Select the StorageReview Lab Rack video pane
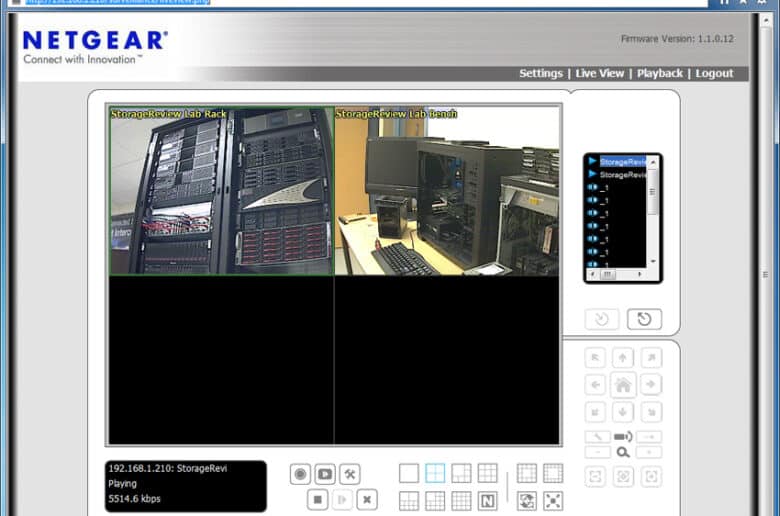The image size is (780, 516). click(222, 191)
